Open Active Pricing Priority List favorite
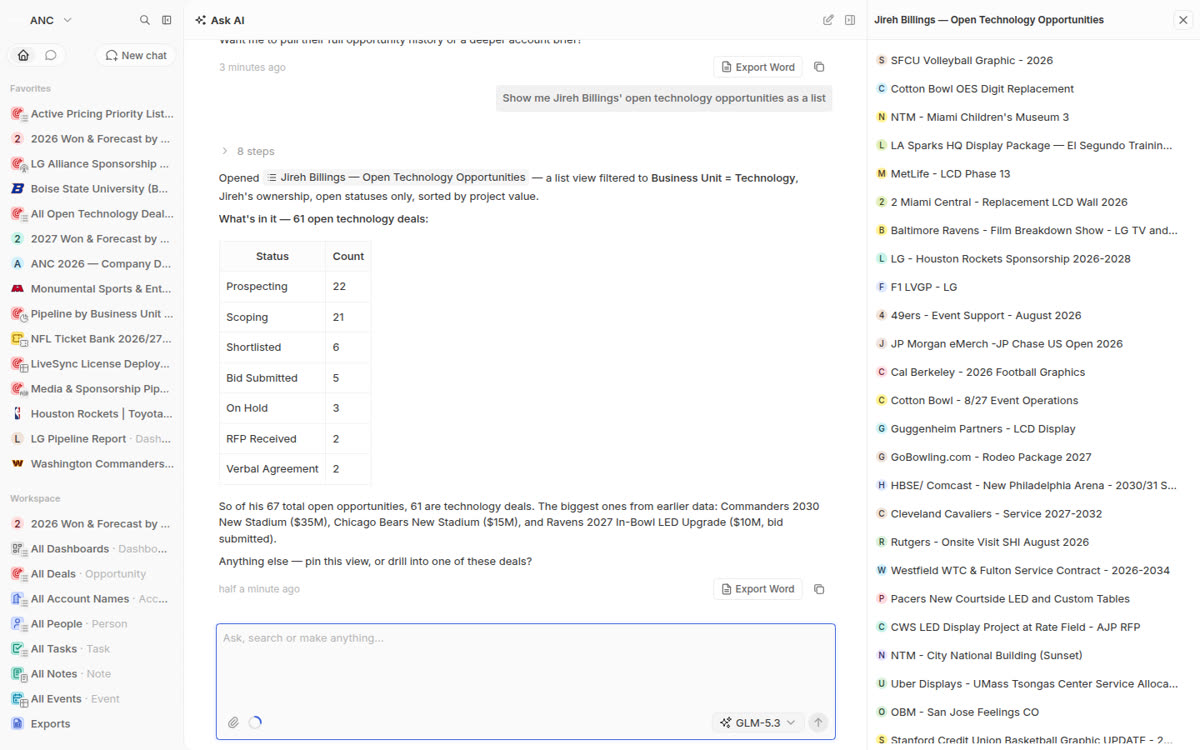 pos(92,114)
